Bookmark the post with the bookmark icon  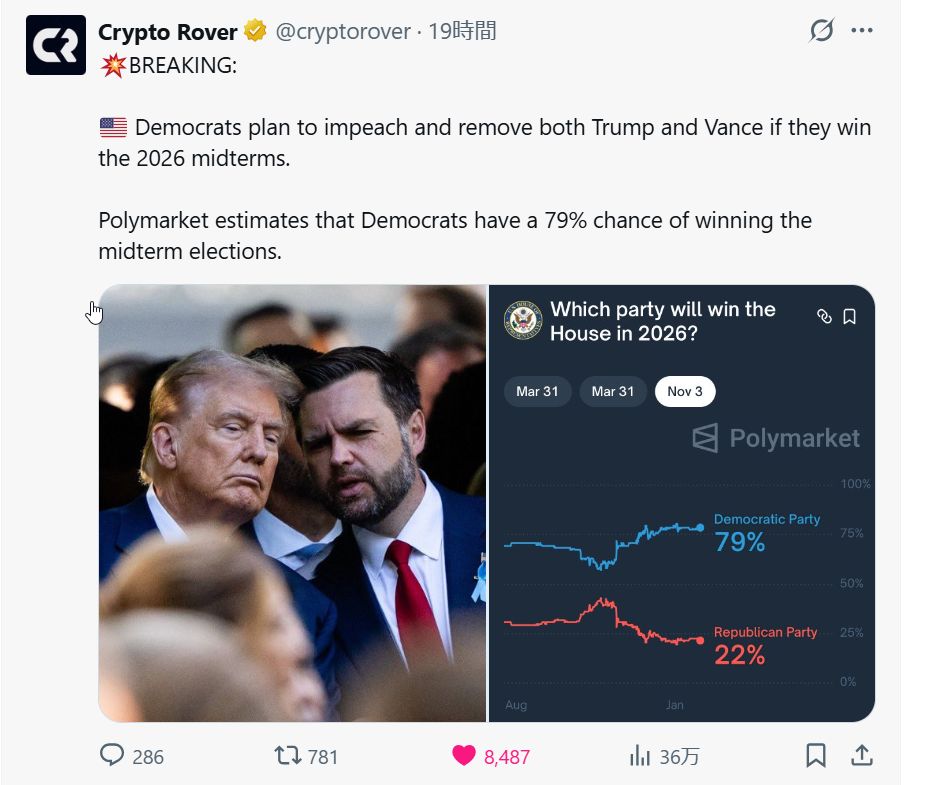click(x=816, y=756)
